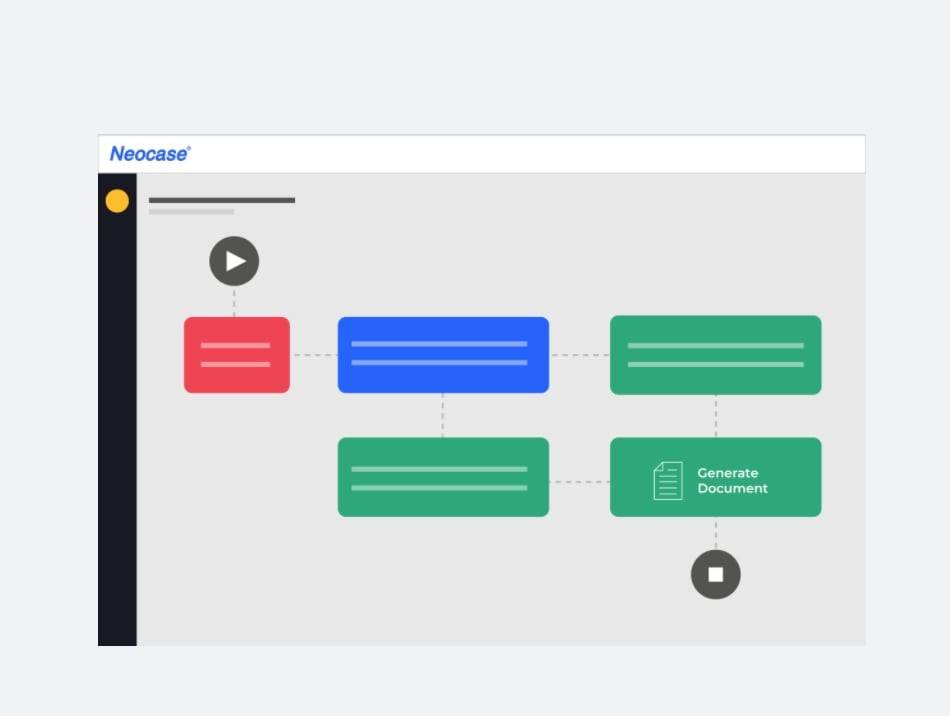950x716 pixels.
Task: Click the yellow circle in the sidebar
Action: click(117, 201)
